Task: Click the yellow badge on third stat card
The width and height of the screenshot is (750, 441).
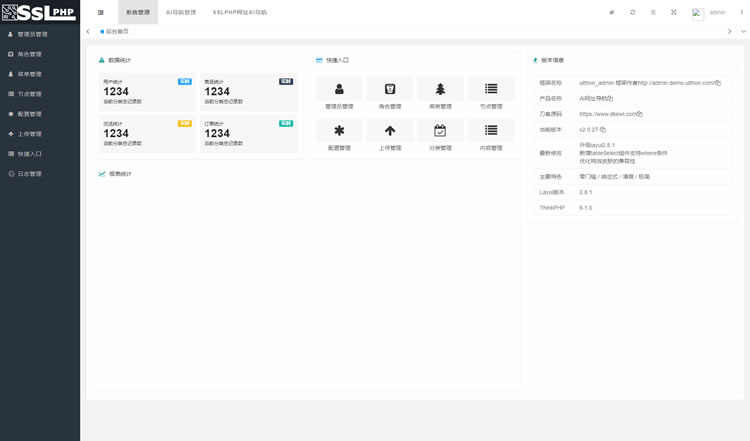Action: tap(185, 123)
